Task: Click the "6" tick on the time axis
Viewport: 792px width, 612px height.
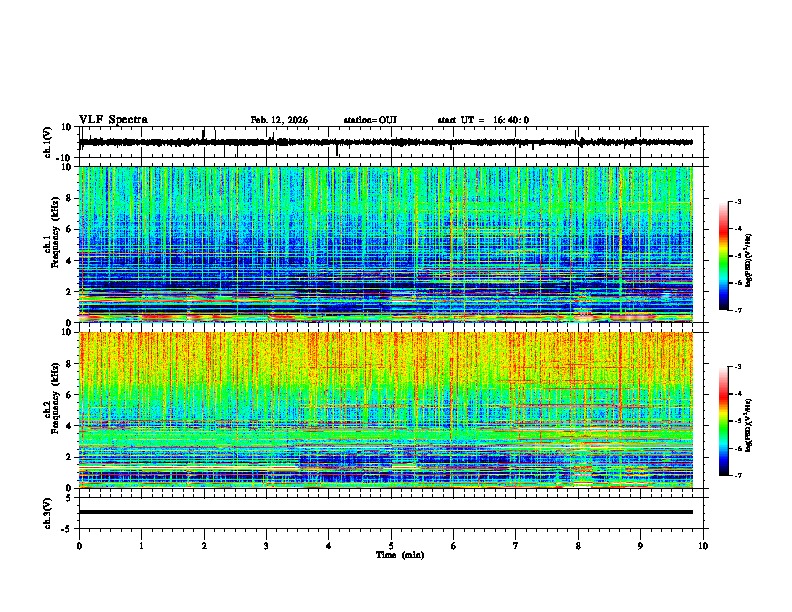Action: [x=454, y=546]
